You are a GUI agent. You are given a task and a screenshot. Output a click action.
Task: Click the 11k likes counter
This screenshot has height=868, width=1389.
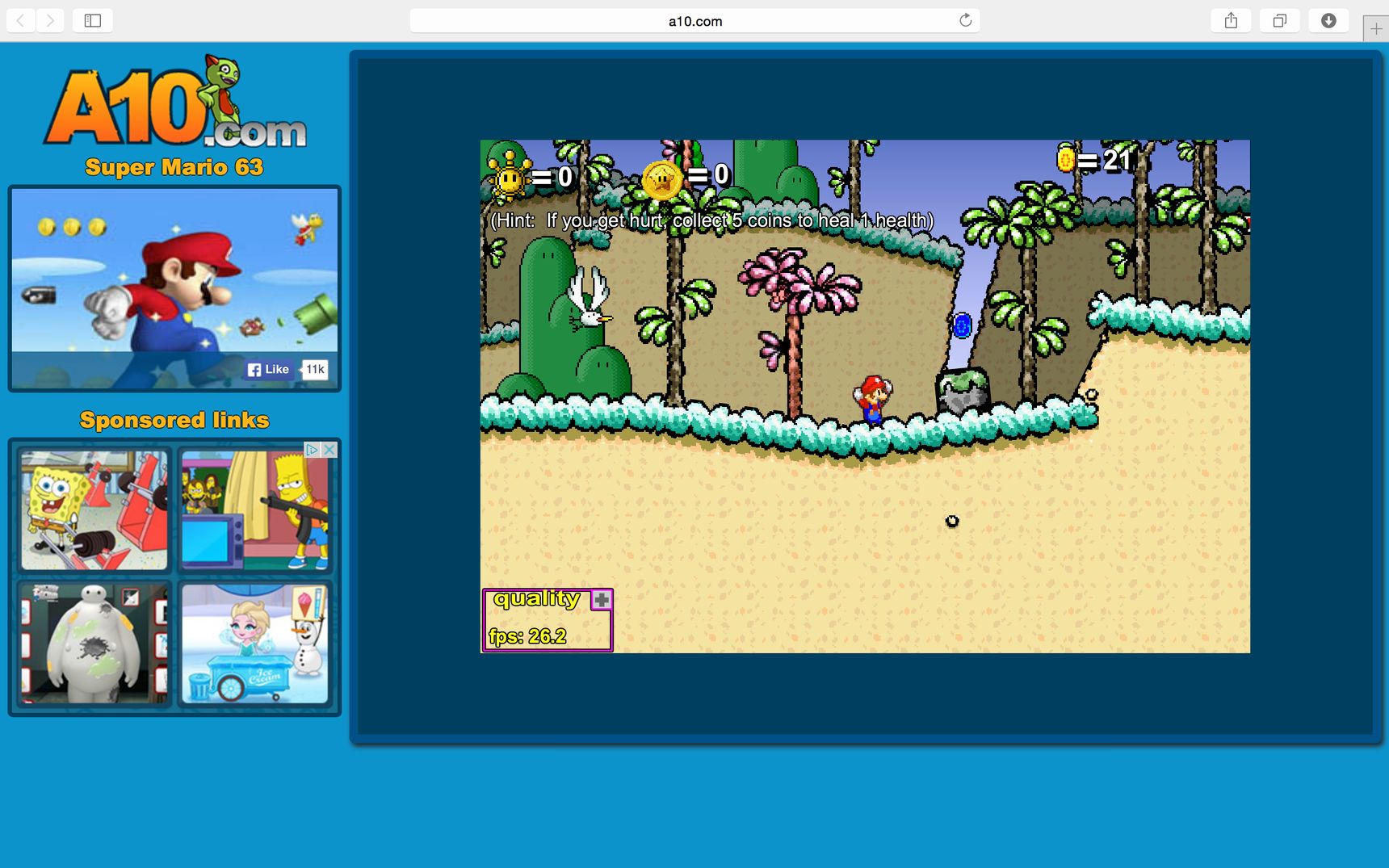(315, 369)
